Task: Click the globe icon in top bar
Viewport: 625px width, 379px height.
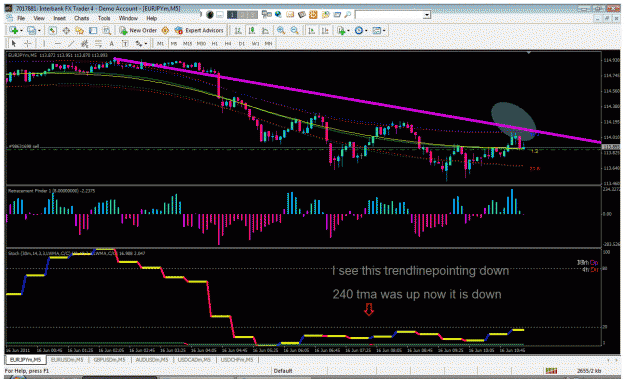Action: [278, 15]
